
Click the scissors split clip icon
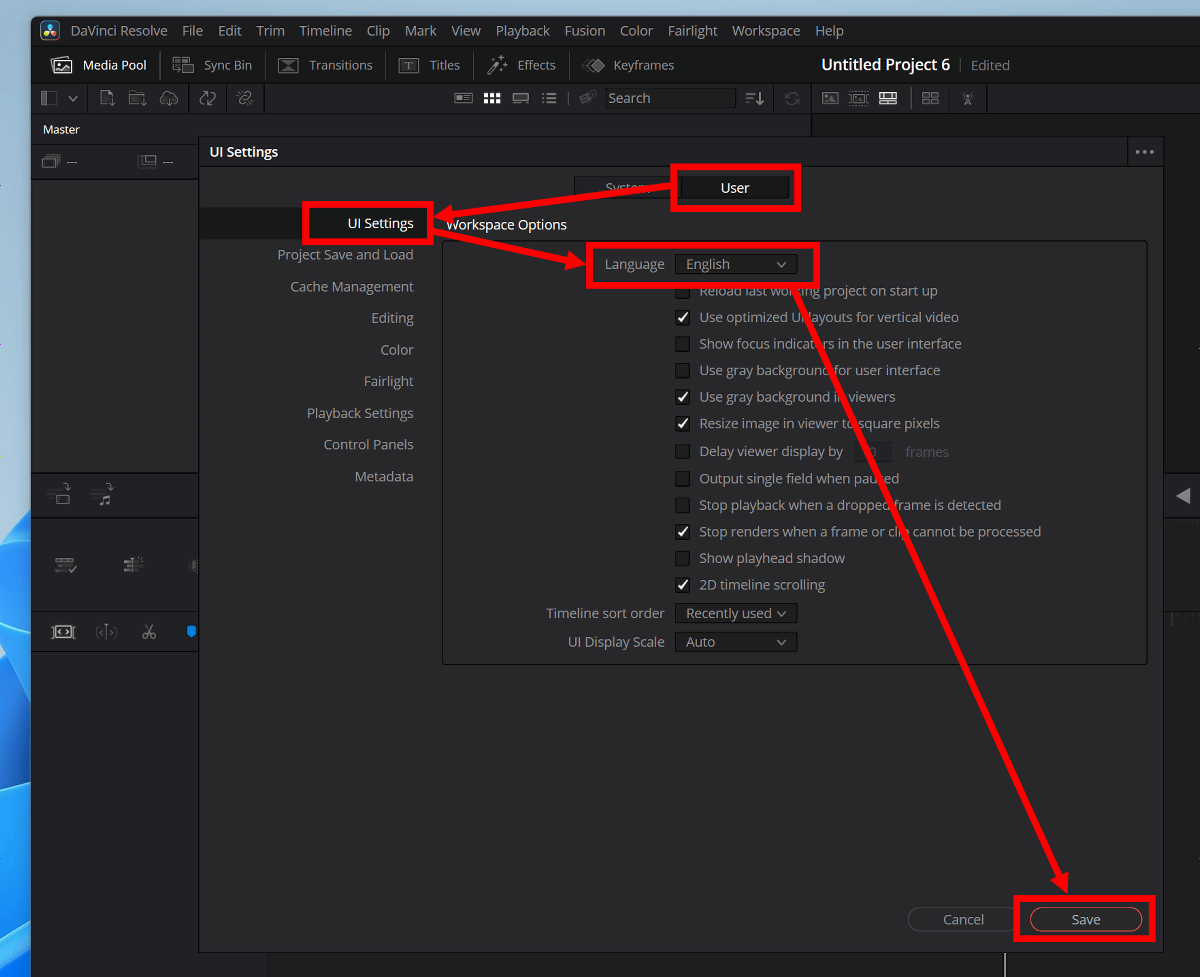tap(149, 632)
